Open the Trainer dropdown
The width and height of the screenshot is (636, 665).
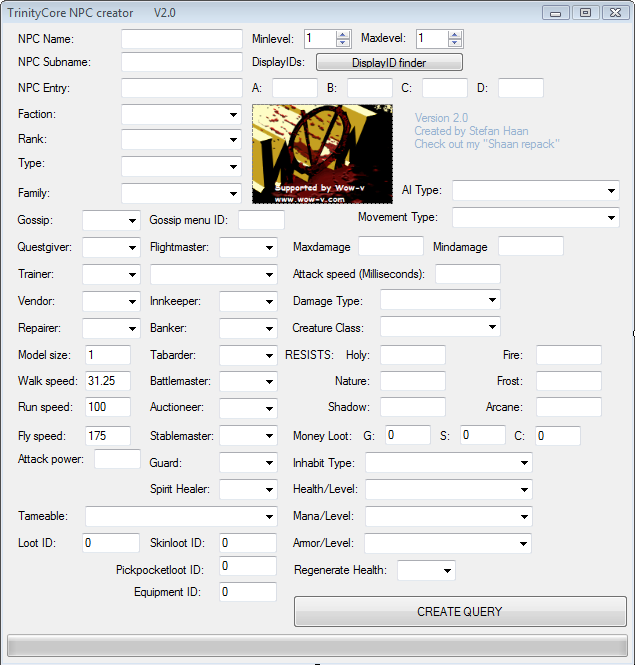click(x=111, y=274)
